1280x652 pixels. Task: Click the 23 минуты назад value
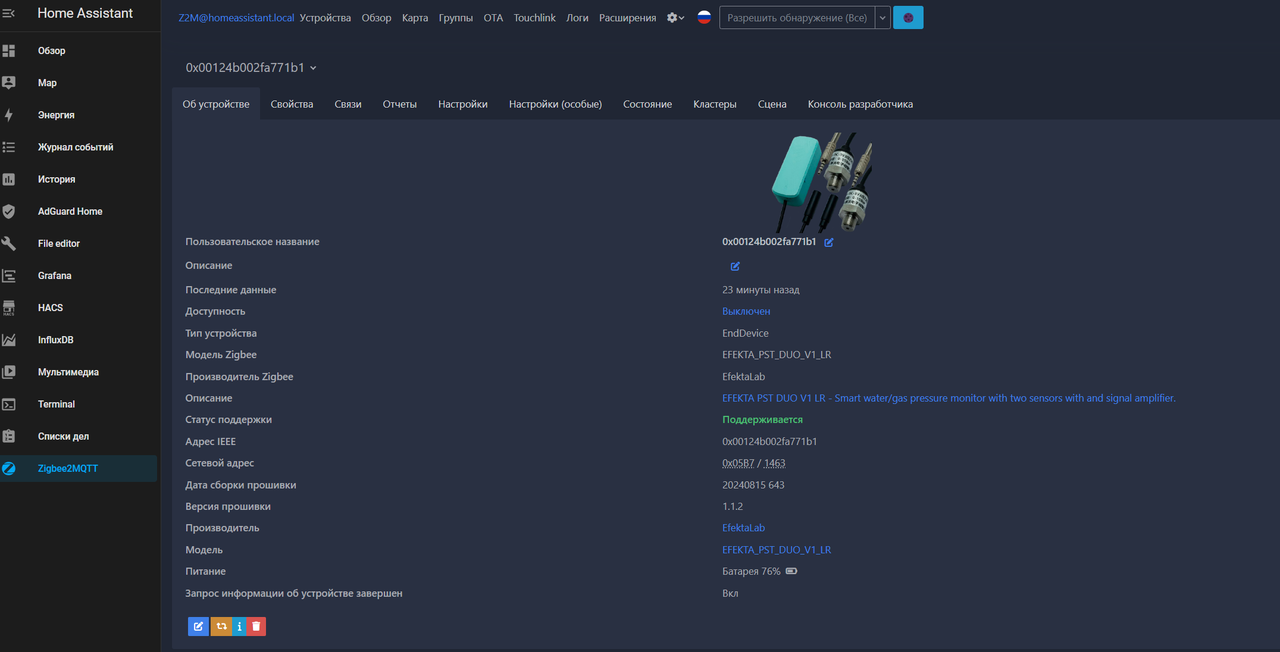[761, 290]
